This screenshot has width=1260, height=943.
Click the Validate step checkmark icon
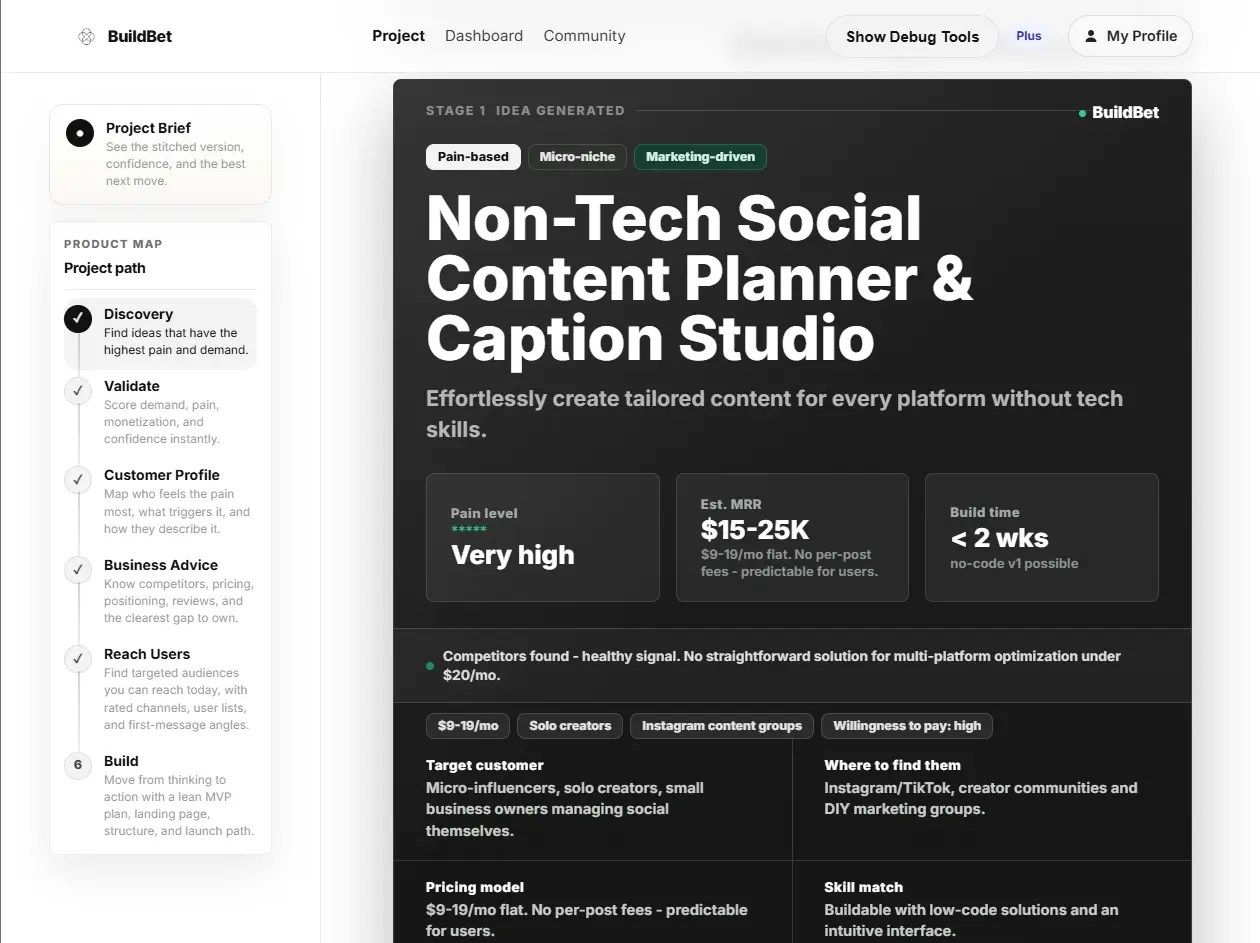pyautogui.click(x=78, y=390)
